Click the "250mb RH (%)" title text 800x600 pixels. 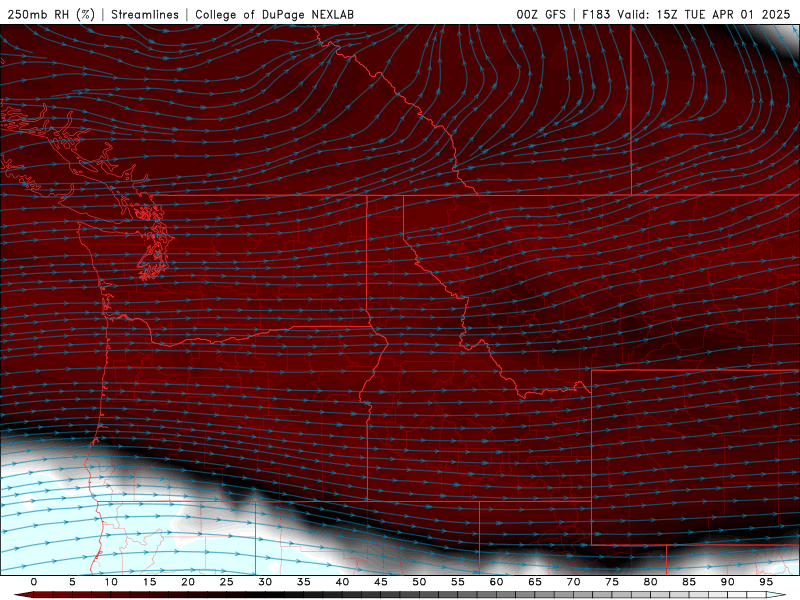click(x=51, y=14)
